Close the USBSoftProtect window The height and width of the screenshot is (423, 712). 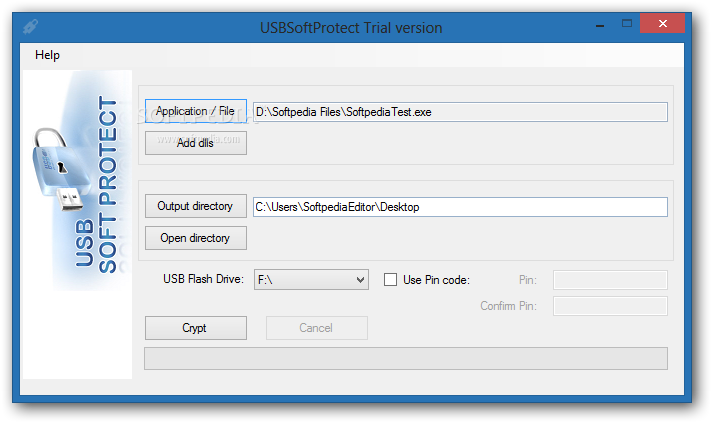point(668,24)
